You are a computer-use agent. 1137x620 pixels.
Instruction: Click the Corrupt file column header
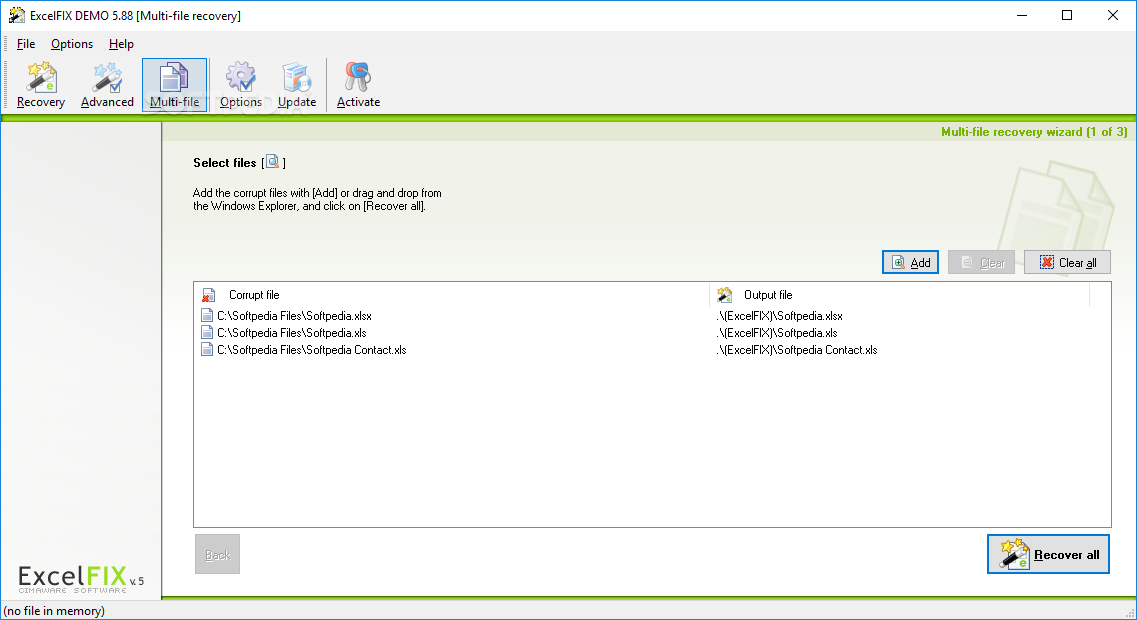tap(452, 295)
